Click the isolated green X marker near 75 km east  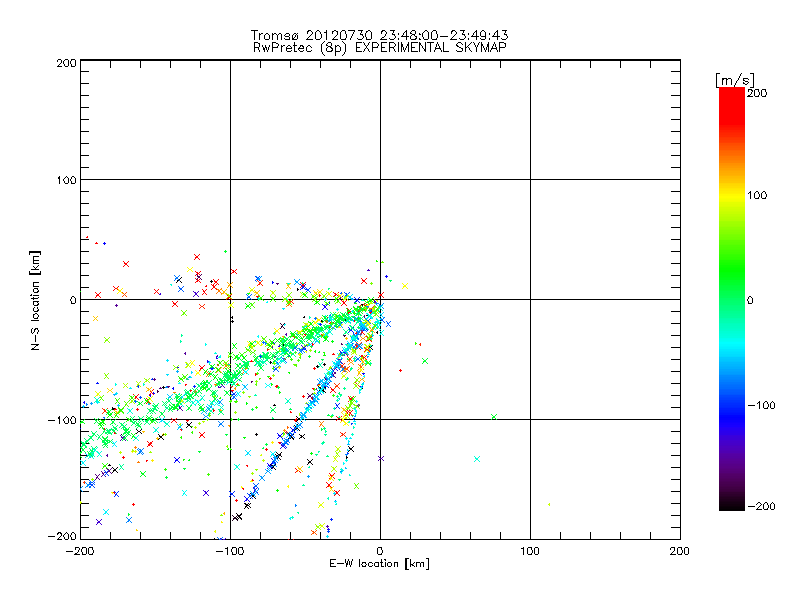[x=494, y=416]
